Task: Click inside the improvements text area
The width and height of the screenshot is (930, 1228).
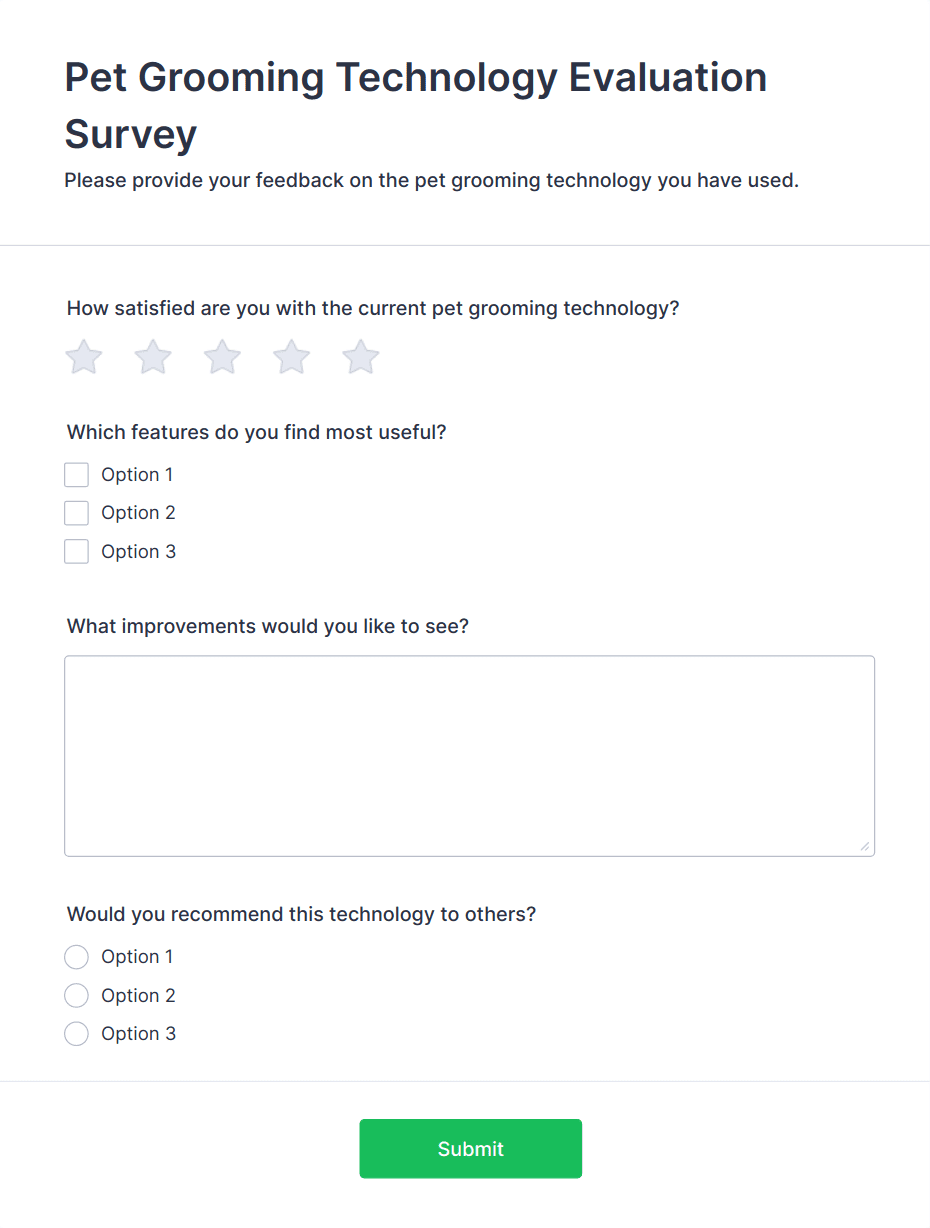Action: point(469,750)
